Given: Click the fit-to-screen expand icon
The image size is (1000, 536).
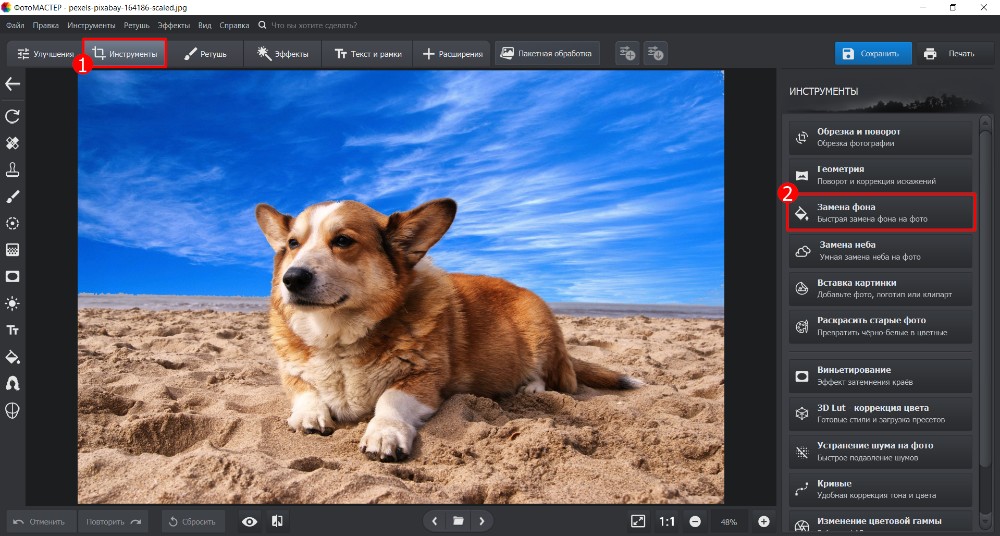Looking at the screenshot, I should pyautogui.click(x=638, y=521).
